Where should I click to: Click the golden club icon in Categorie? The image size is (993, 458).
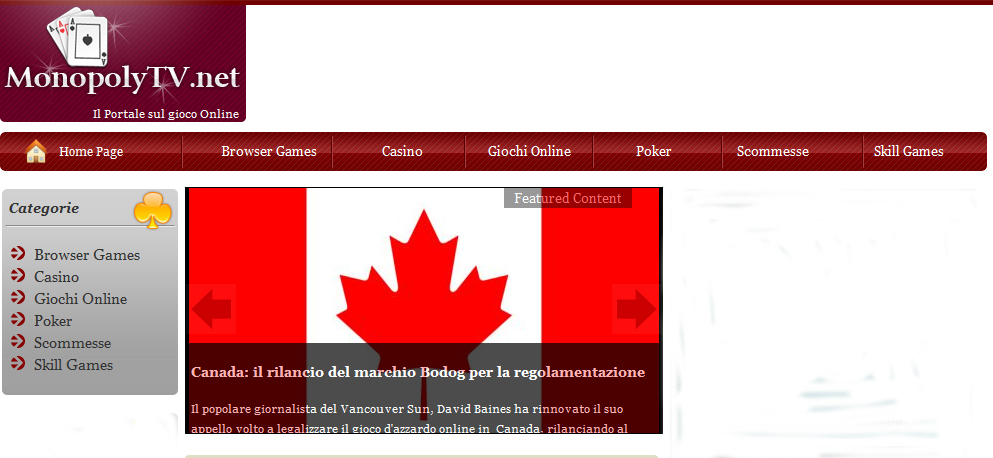pyautogui.click(x=153, y=210)
